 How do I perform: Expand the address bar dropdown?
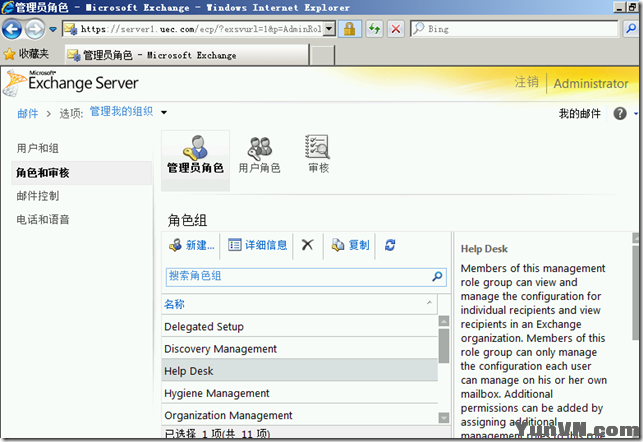[x=329, y=29]
